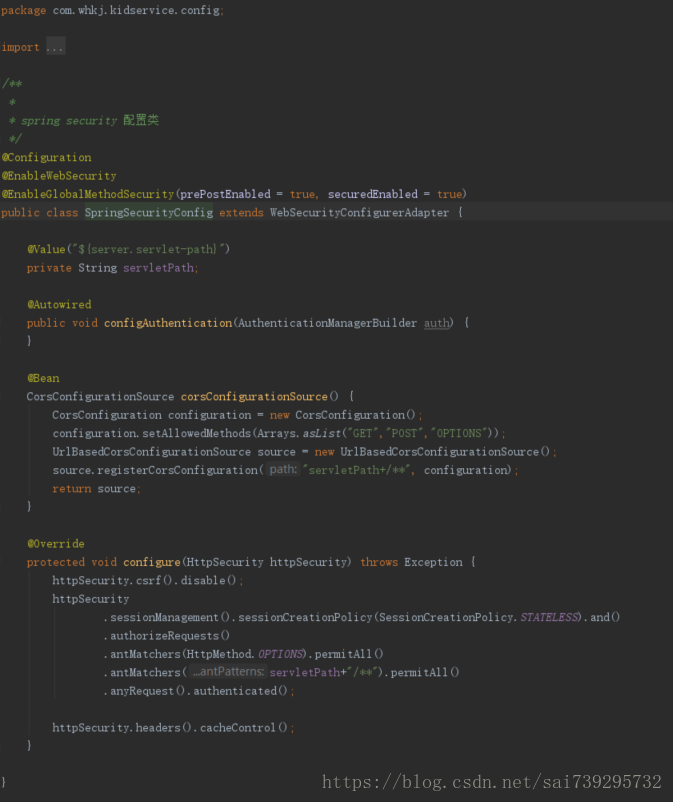673x802 pixels.
Task: Click the servletPath field declaration
Action: (160, 268)
